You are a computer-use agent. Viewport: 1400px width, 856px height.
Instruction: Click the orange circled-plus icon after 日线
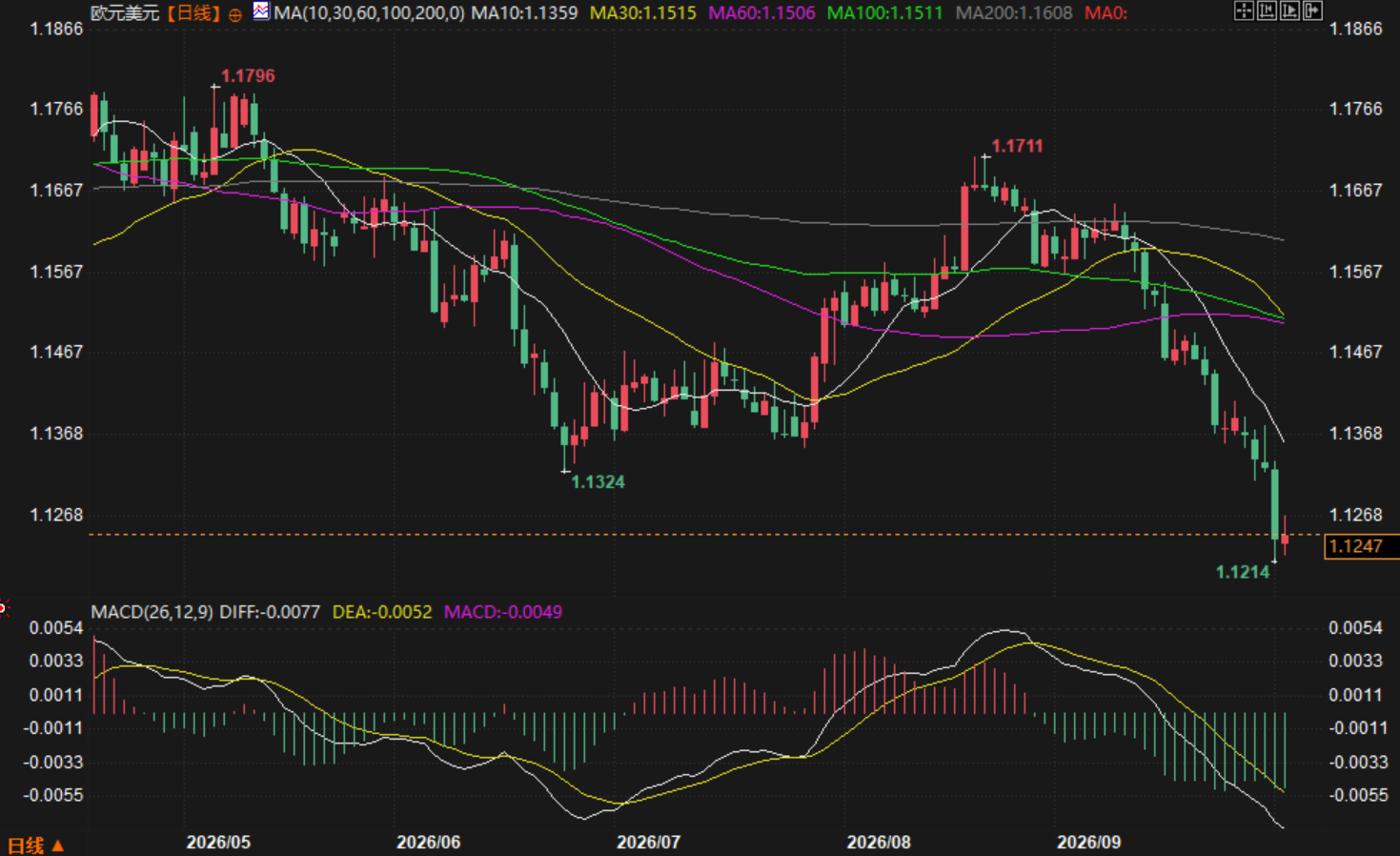point(235,14)
